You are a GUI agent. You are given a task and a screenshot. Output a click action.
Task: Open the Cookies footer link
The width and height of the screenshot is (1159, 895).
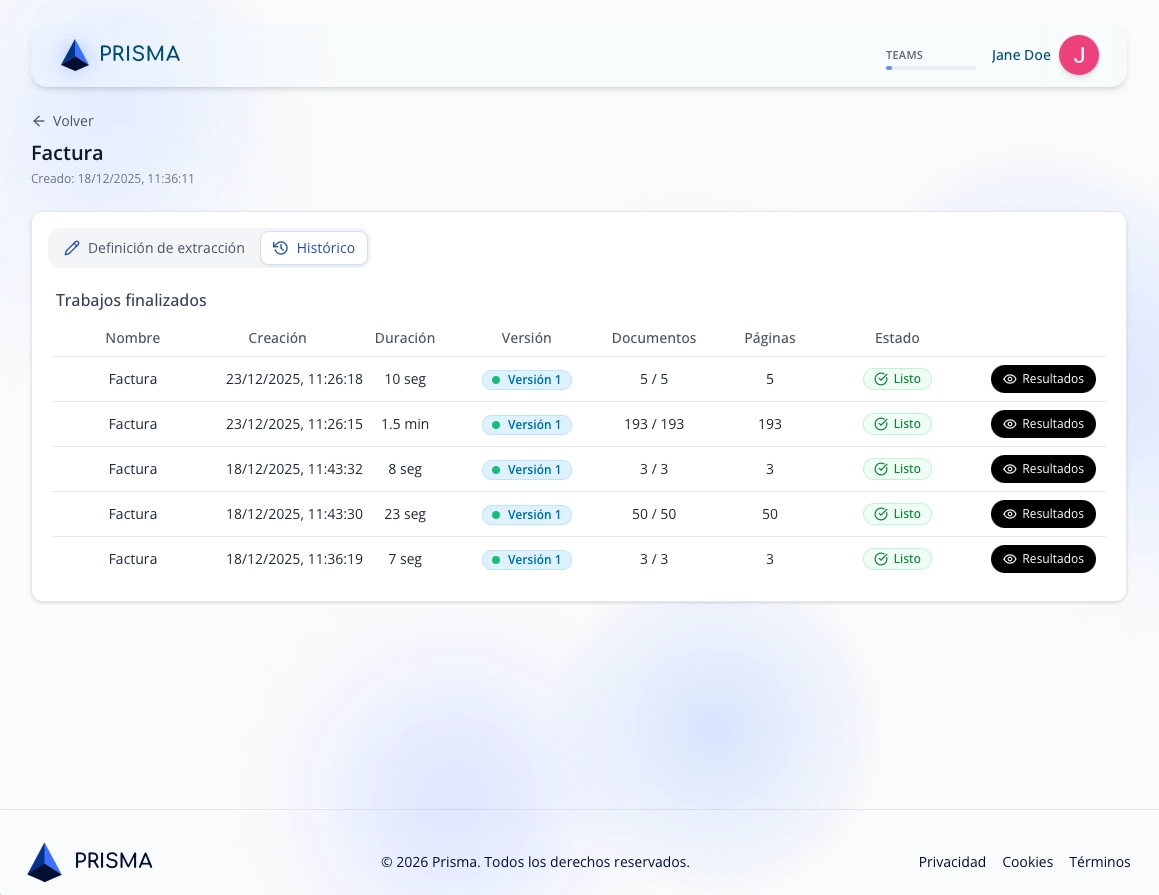pos(1027,862)
